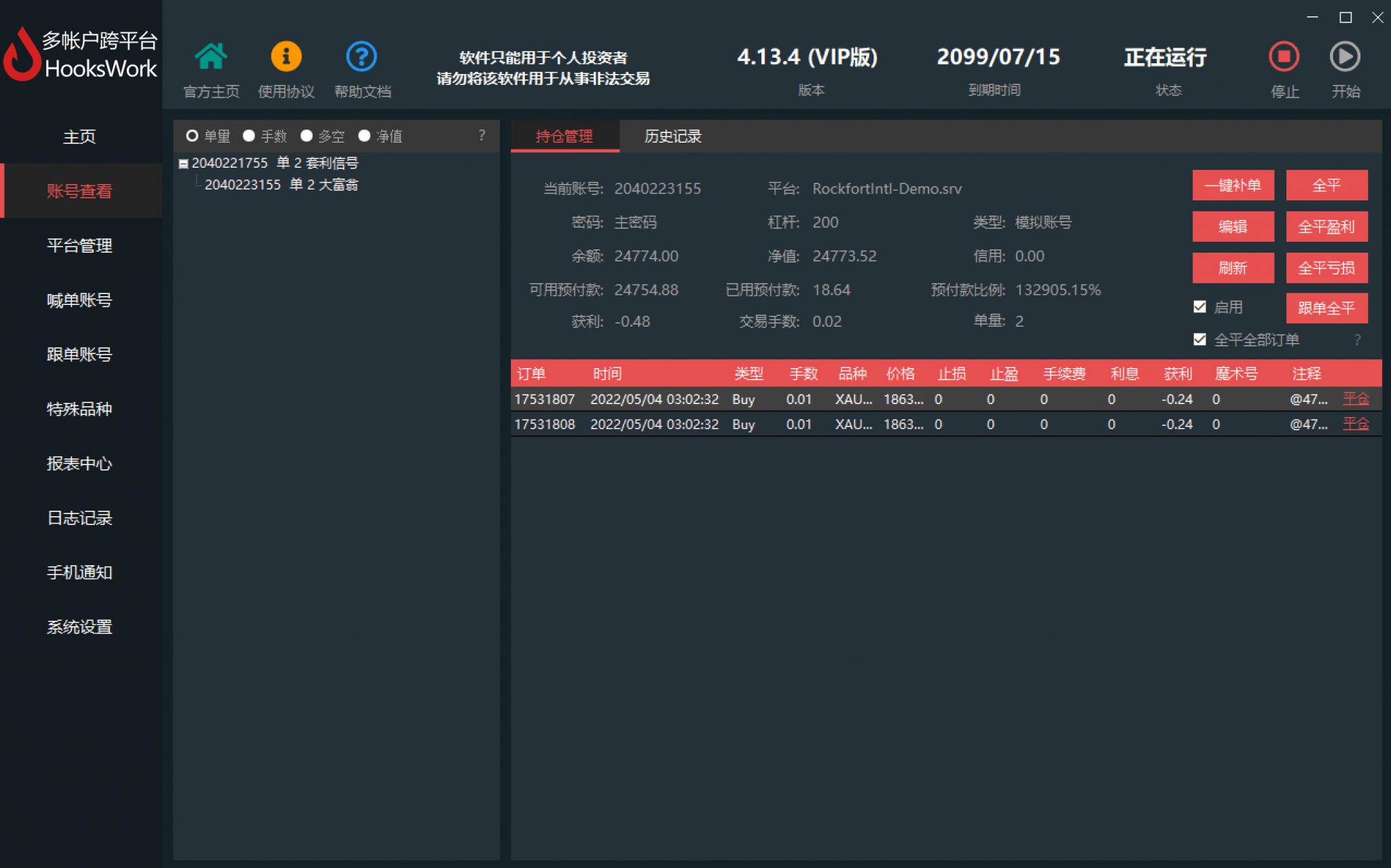
Task: Uncheck the 全平全部订单 checkbox
Action: [x=1200, y=339]
